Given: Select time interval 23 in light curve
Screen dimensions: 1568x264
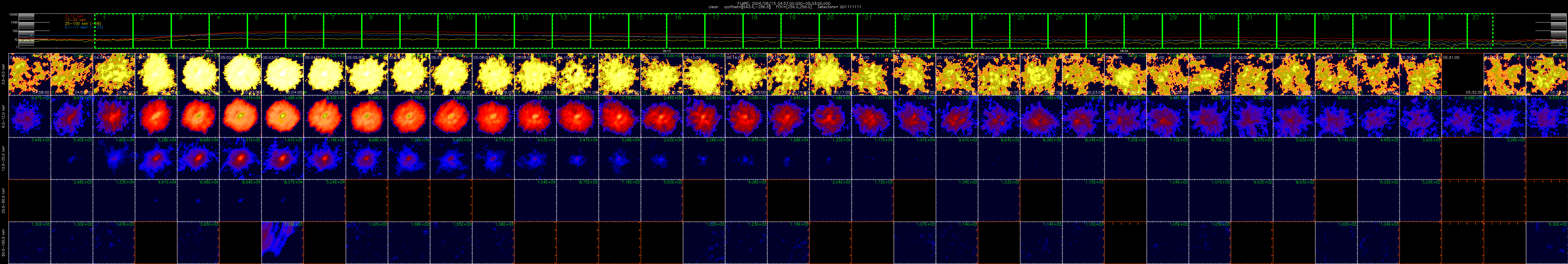Looking at the screenshot, I should [x=953, y=31].
